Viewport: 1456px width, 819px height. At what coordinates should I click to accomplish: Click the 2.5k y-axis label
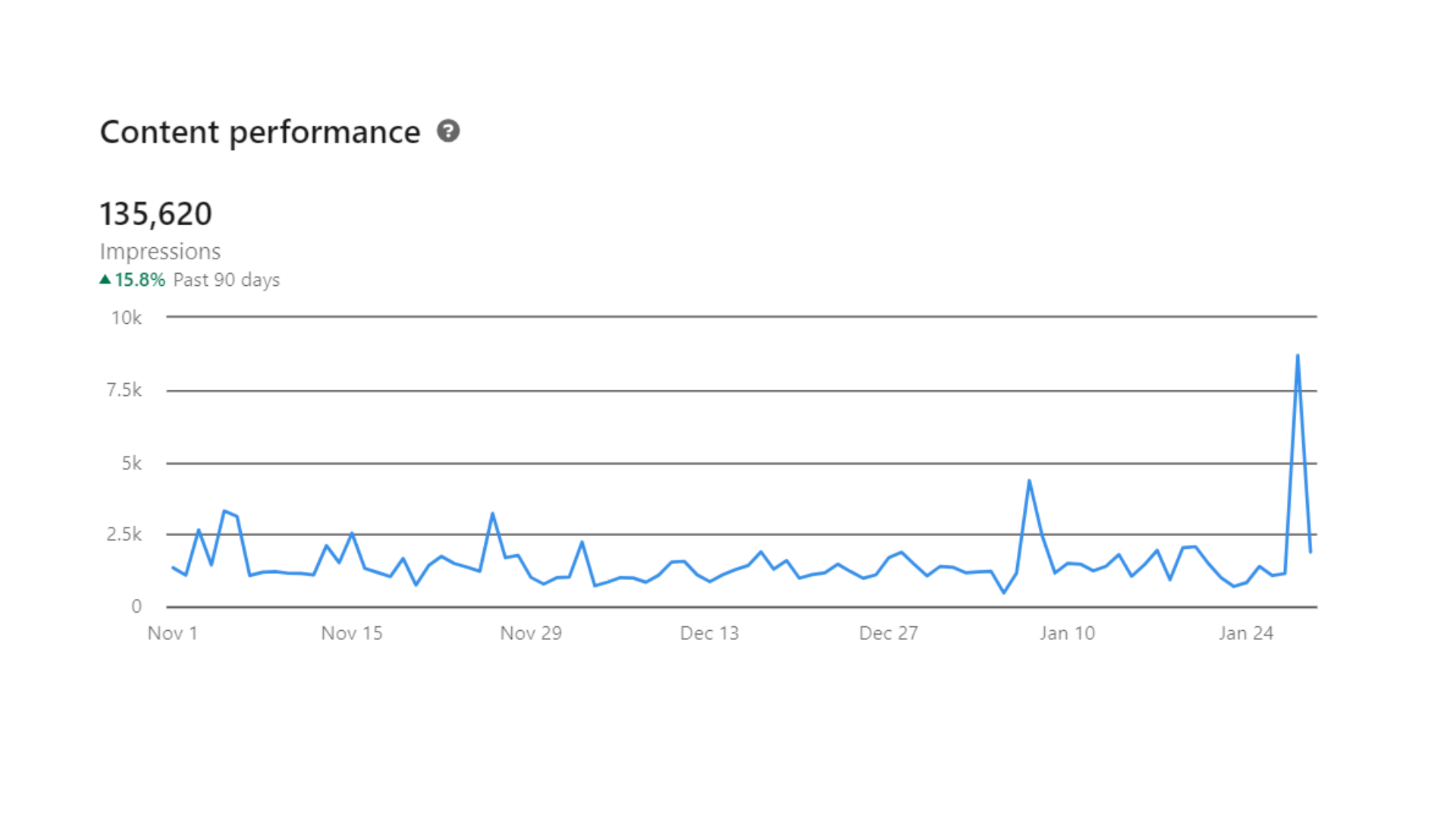[x=124, y=534]
